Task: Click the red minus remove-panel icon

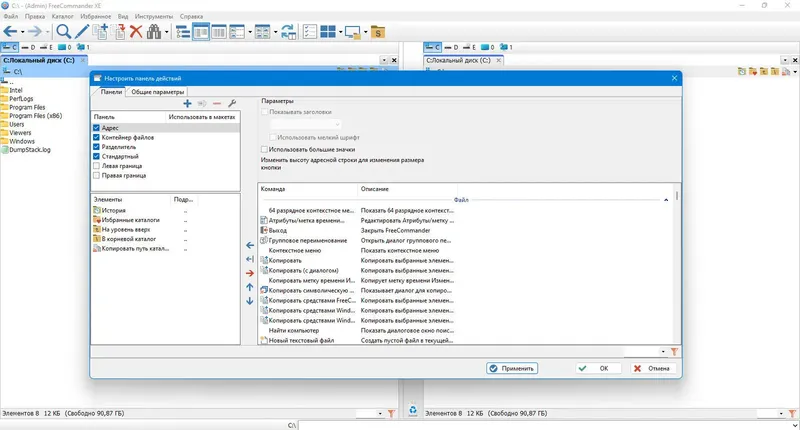Action: coord(217,104)
